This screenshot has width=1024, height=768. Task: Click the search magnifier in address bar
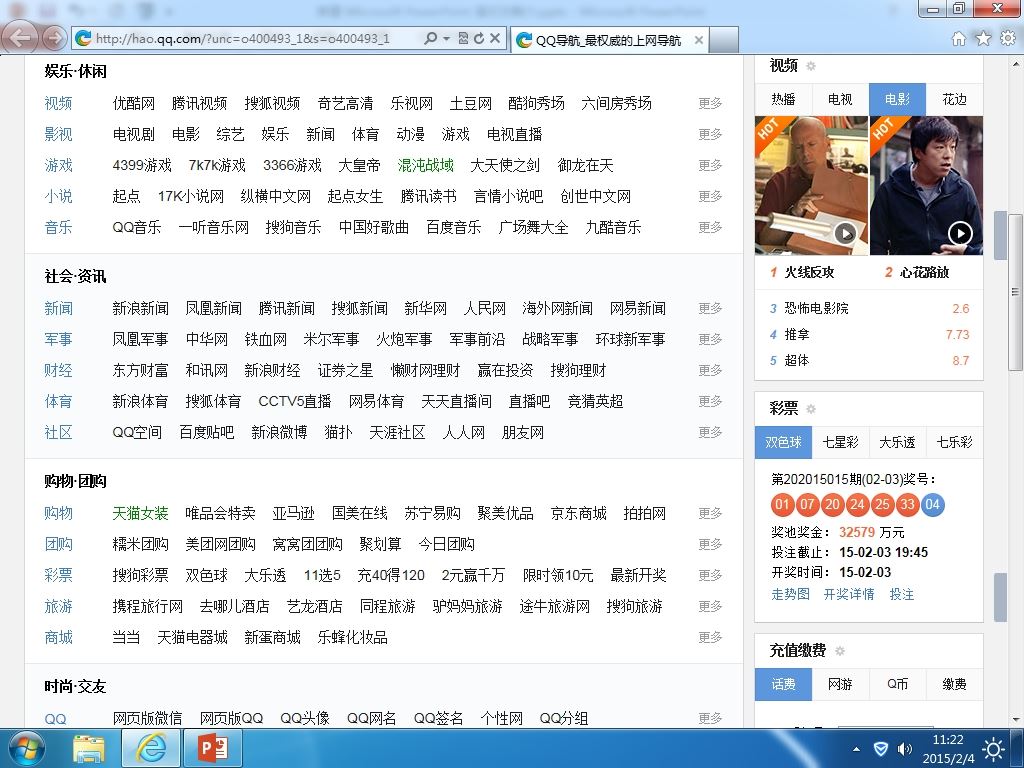(430, 39)
